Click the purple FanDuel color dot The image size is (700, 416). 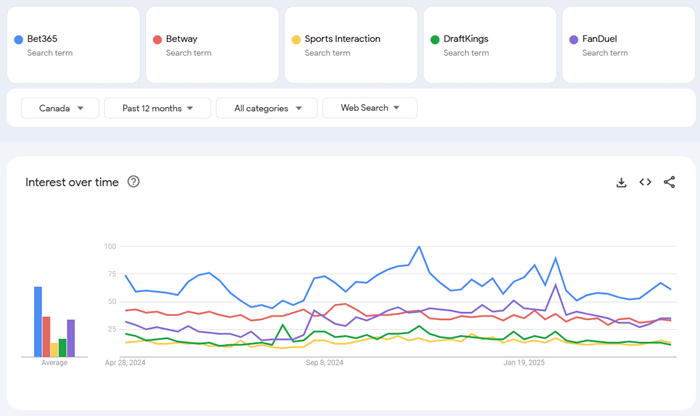tap(574, 40)
